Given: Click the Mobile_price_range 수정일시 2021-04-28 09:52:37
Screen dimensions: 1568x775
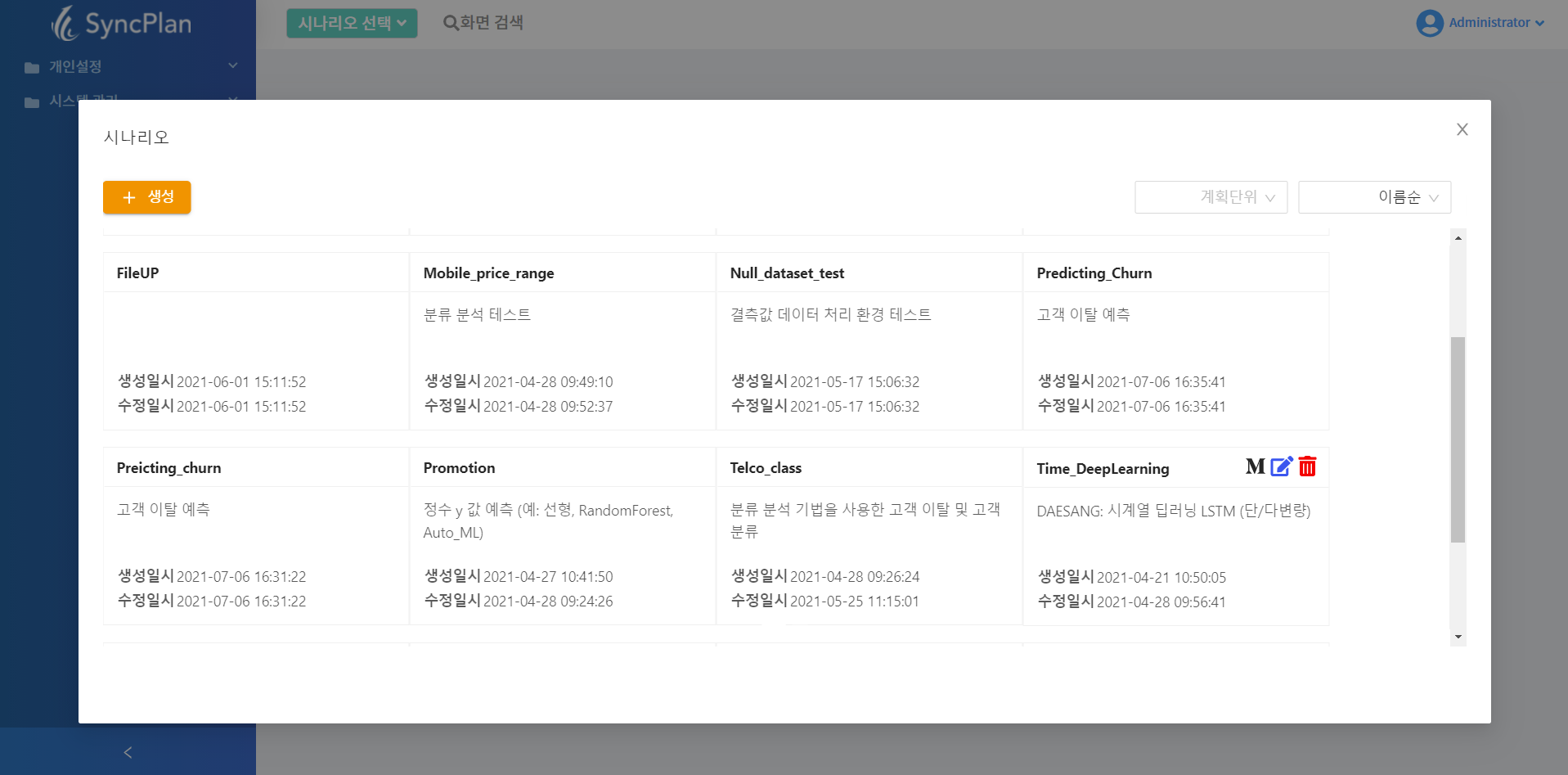Looking at the screenshot, I should click(519, 407).
